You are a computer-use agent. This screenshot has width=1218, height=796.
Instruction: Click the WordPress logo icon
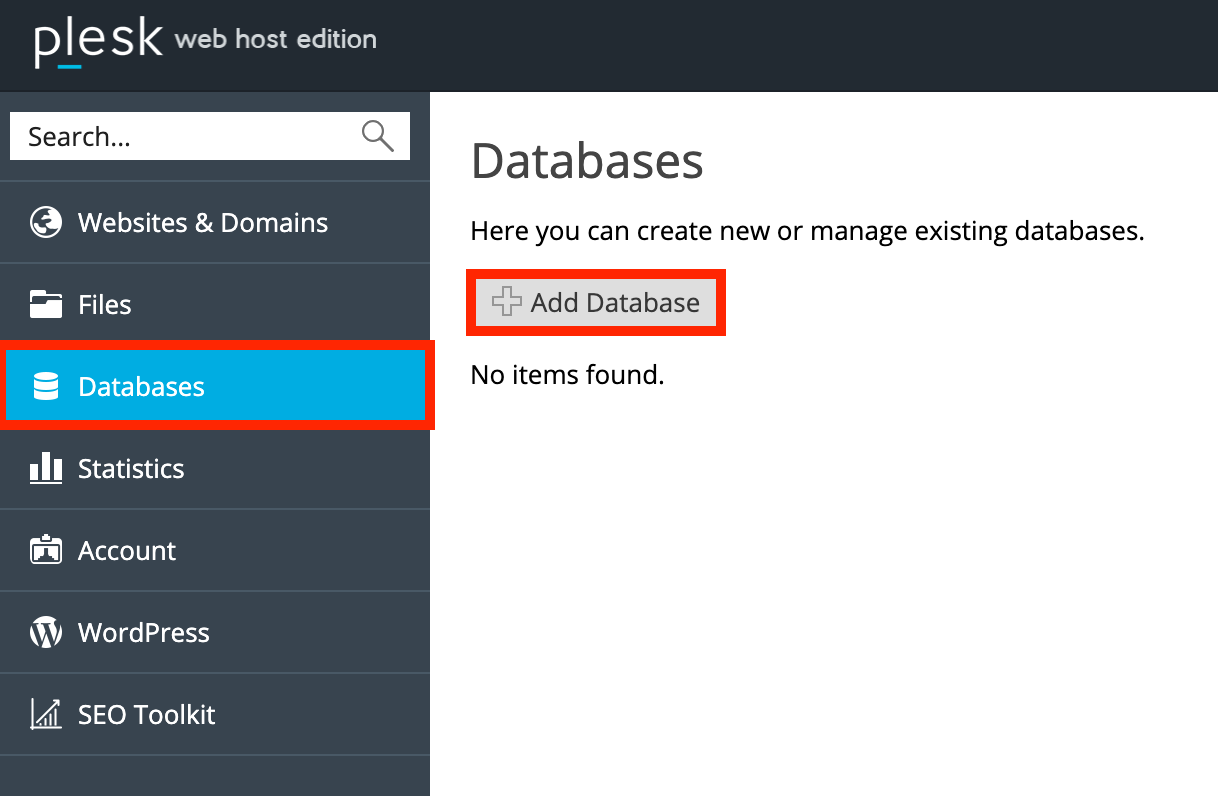pos(46,633)
